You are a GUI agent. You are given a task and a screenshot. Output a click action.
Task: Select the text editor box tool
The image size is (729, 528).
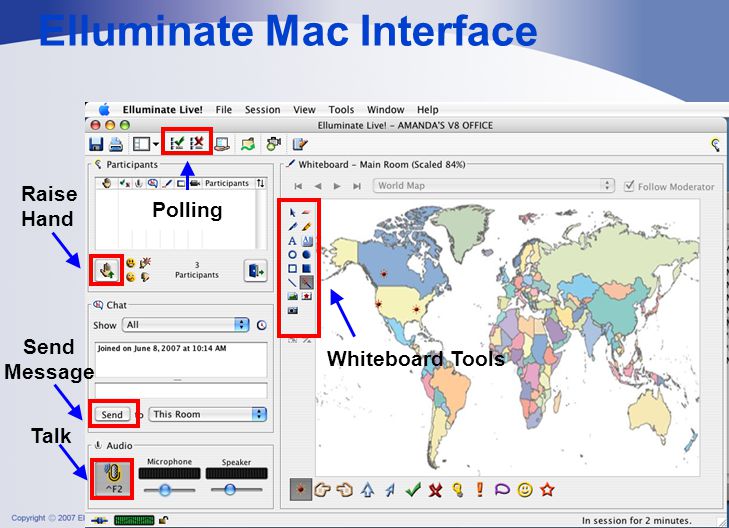point(306,241)
